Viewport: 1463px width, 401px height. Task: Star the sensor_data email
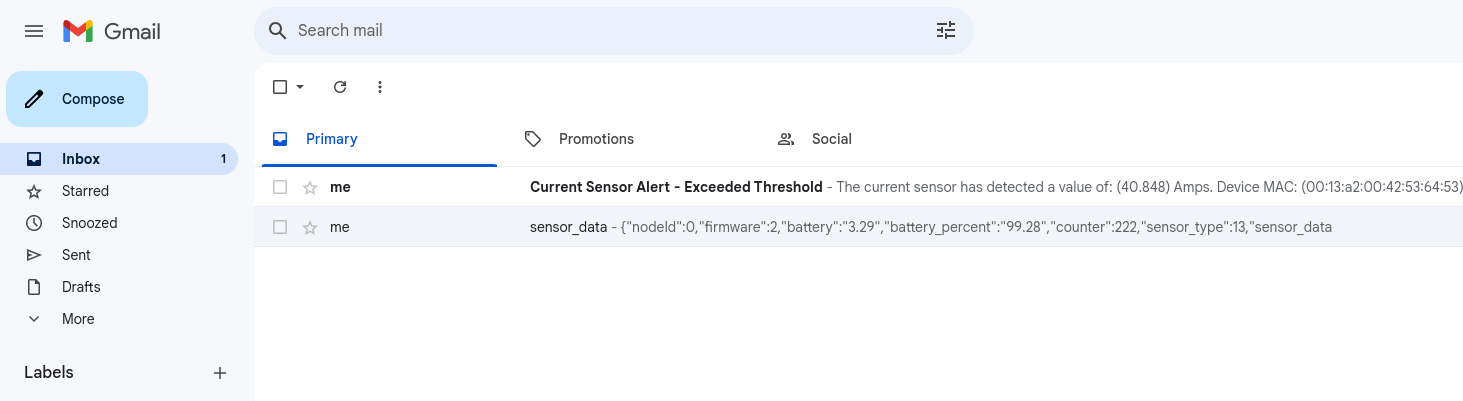pos(310,227)
